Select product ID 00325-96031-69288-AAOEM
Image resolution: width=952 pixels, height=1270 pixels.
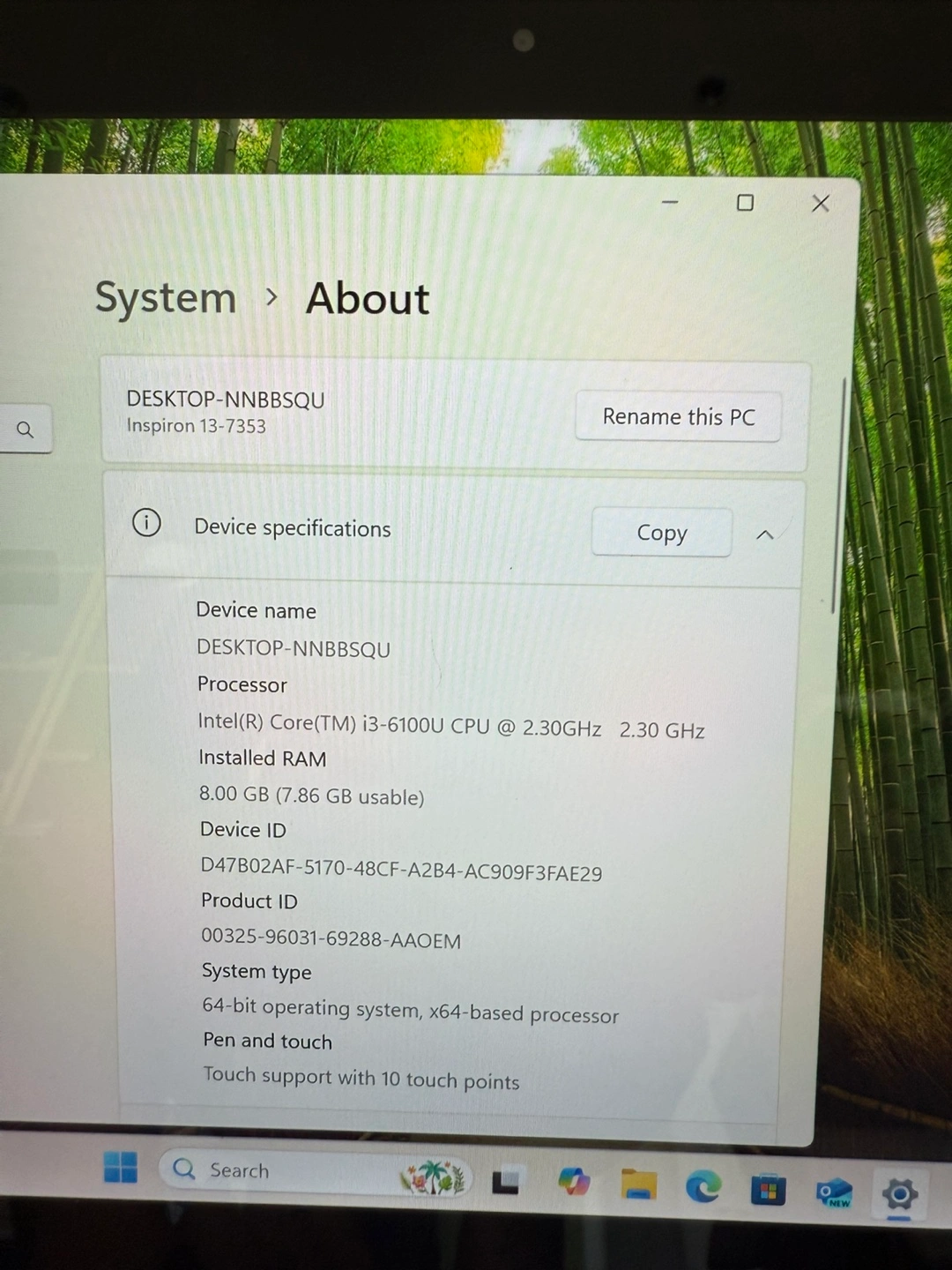pyautogui.click(x=331, y=939)
